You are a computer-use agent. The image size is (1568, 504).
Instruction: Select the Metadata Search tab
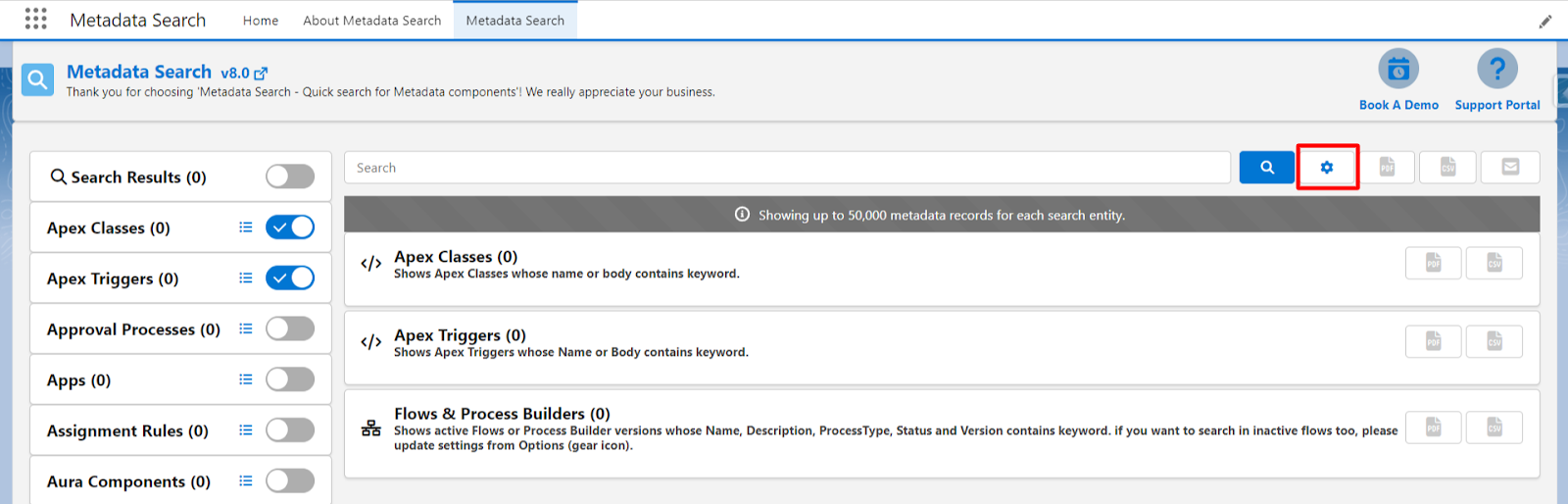pyautogui.click(x=515, y=21)
